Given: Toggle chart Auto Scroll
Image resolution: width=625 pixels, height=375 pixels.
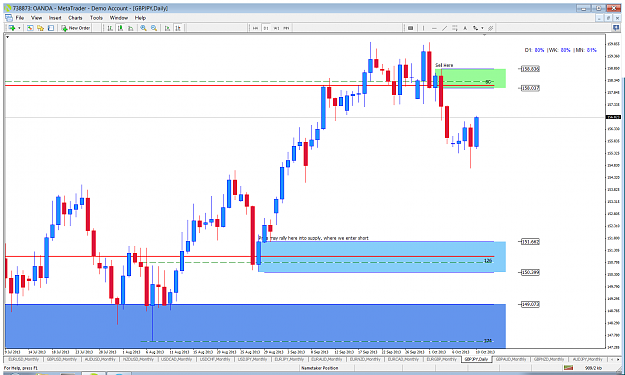Looking at the screenshot, I should [x=167, y=28].
